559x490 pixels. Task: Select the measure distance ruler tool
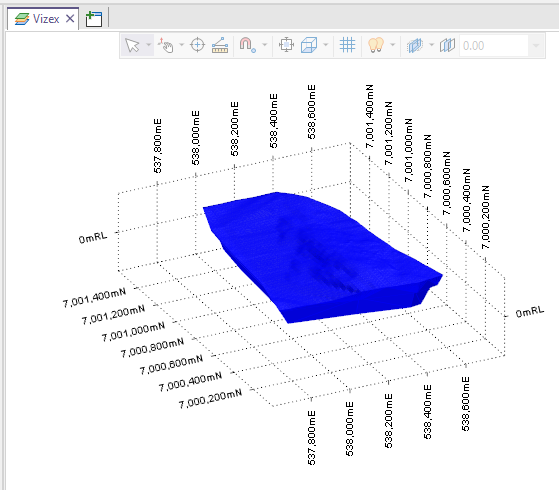tap(220, 45)
